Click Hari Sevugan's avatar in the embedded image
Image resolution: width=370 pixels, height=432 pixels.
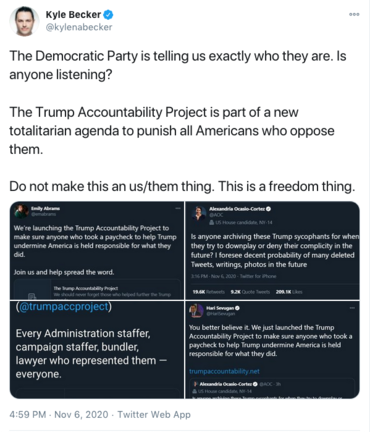(196, 311)
